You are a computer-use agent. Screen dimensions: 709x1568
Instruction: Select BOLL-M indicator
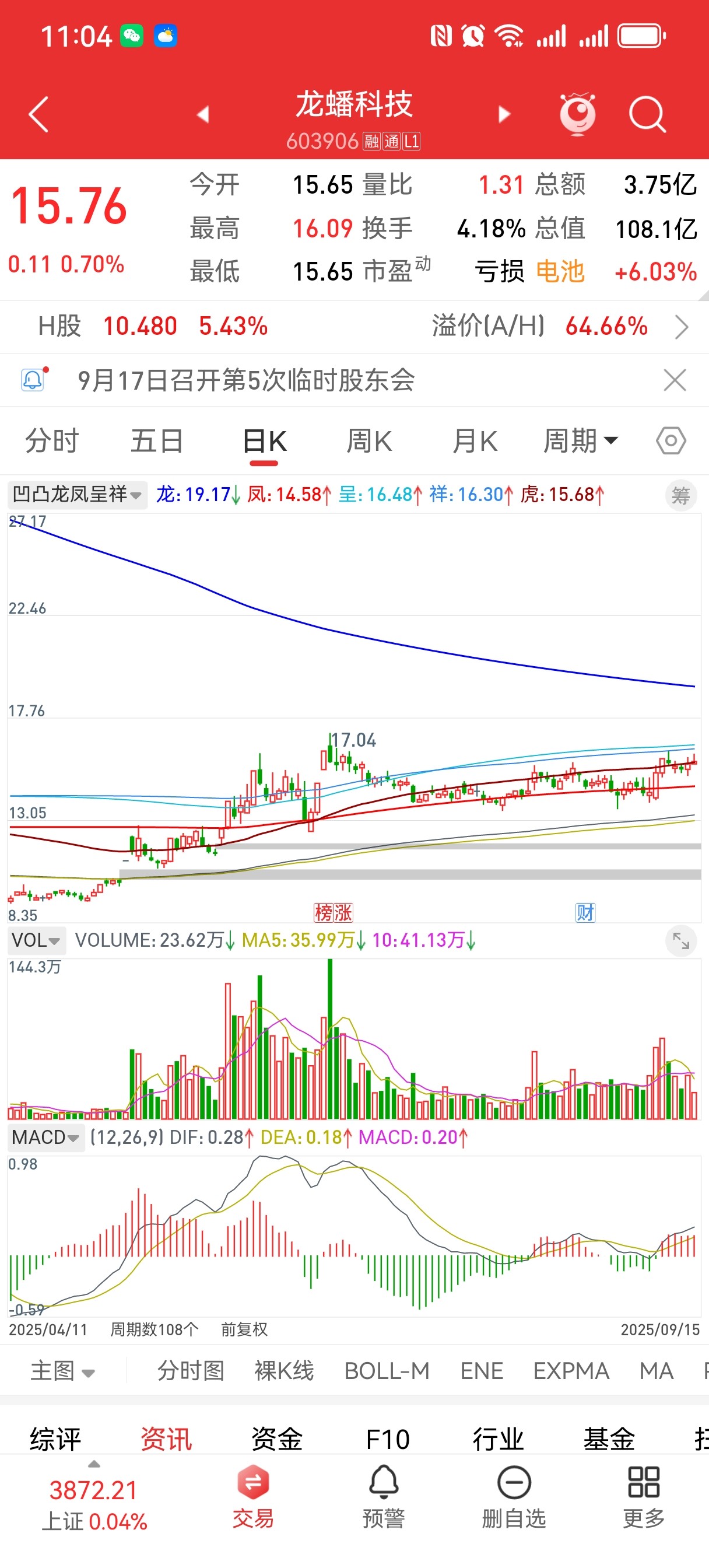point(387,1371)
